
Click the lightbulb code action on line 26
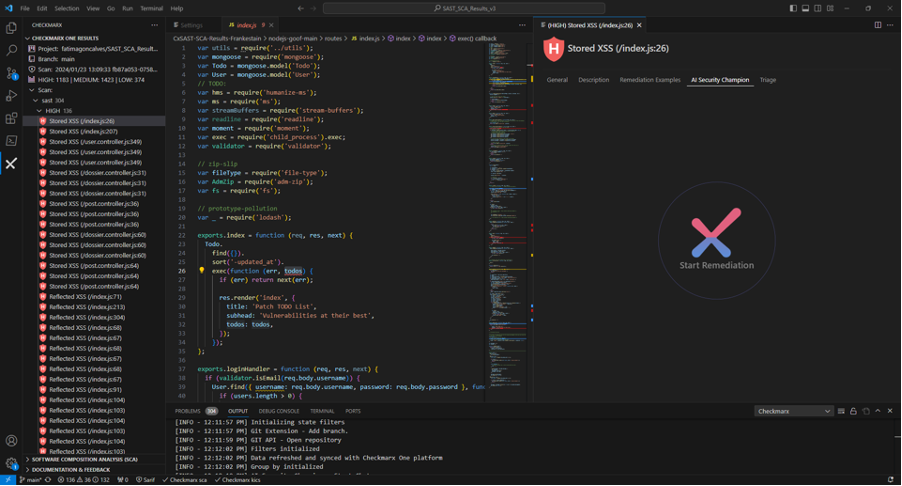pyautogui.click(x=202, y=270)
